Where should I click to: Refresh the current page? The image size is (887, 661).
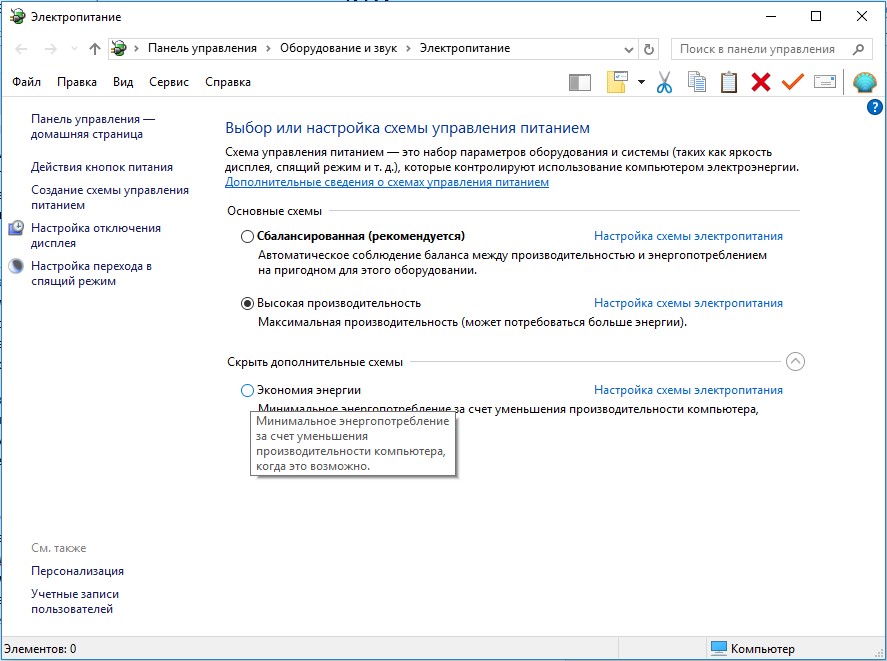click(x=649, y=49)
